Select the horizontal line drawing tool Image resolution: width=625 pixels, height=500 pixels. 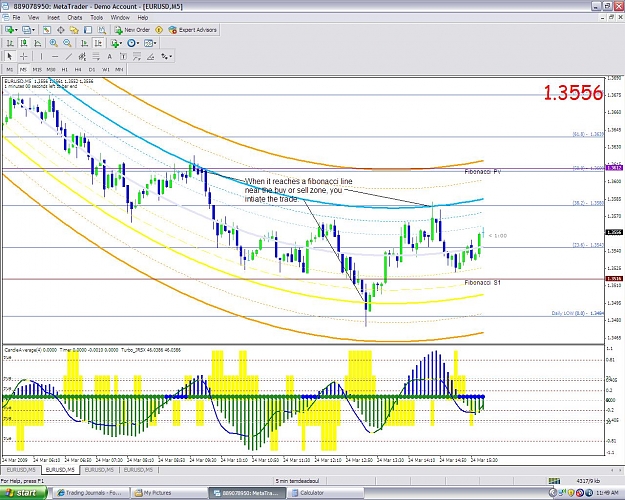[x=55, y=56]
